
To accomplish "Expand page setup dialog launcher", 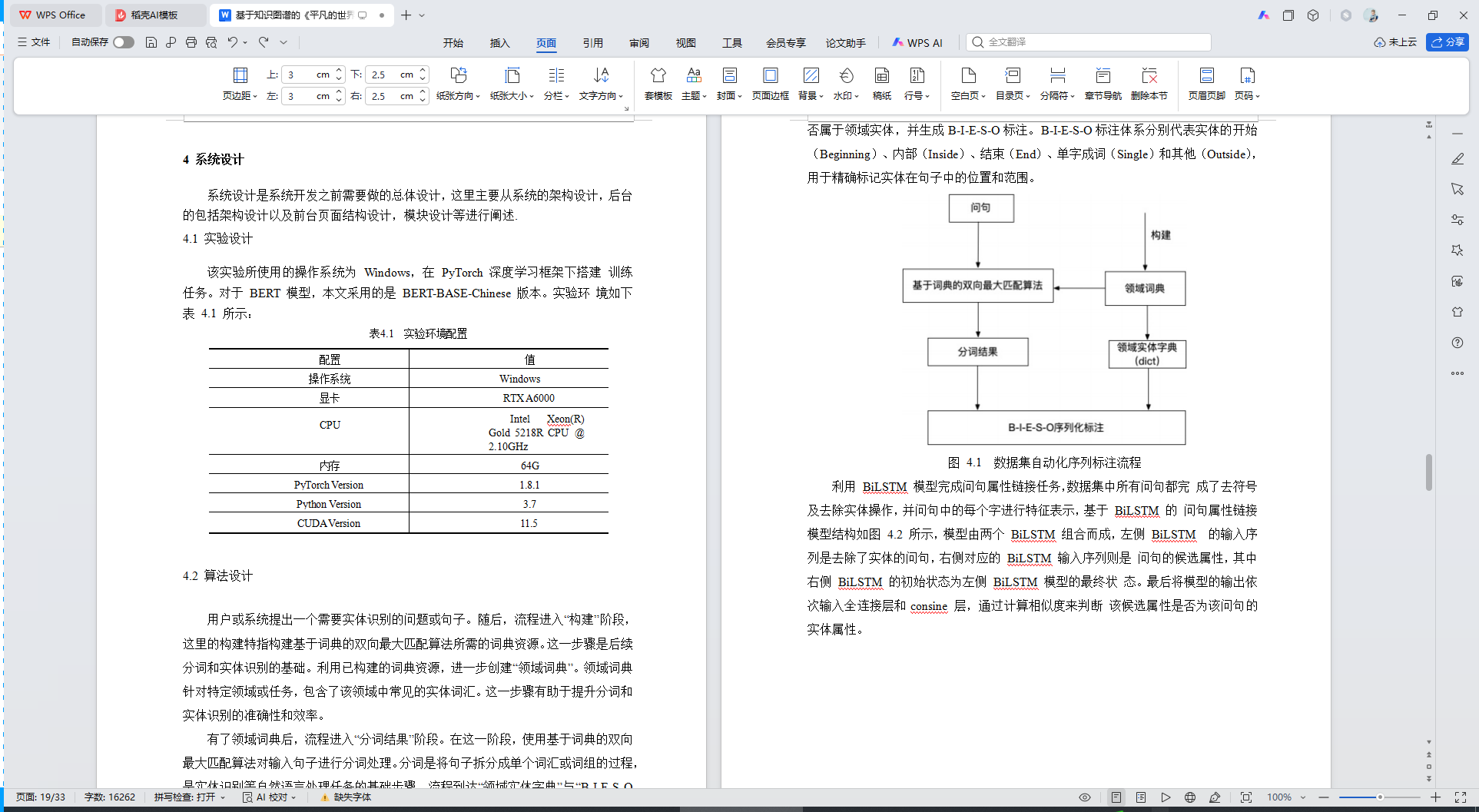I will (626, 109).
